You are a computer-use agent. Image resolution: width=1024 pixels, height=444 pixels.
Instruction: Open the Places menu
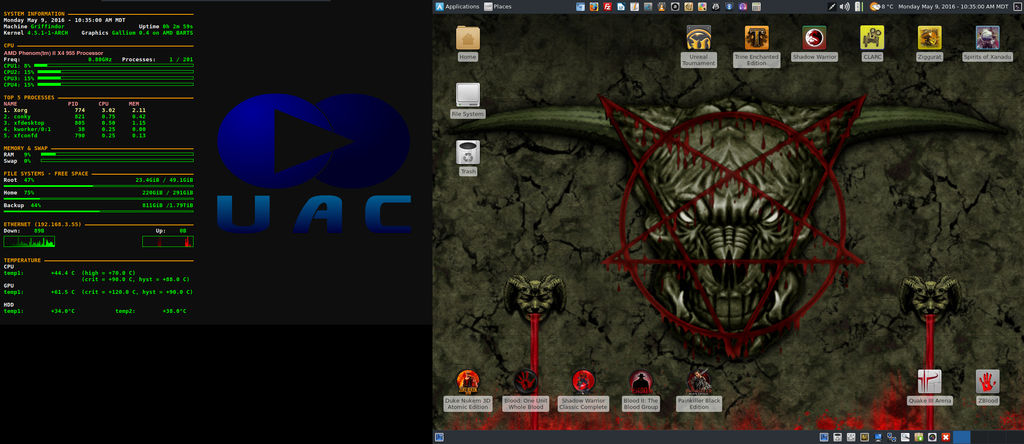point(498,7)
